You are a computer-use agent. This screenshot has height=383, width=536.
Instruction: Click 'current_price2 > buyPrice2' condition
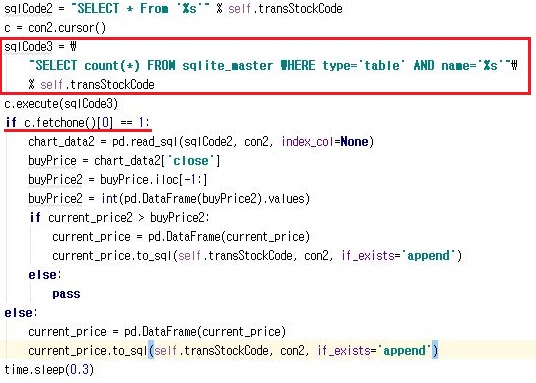click(127, 217)
